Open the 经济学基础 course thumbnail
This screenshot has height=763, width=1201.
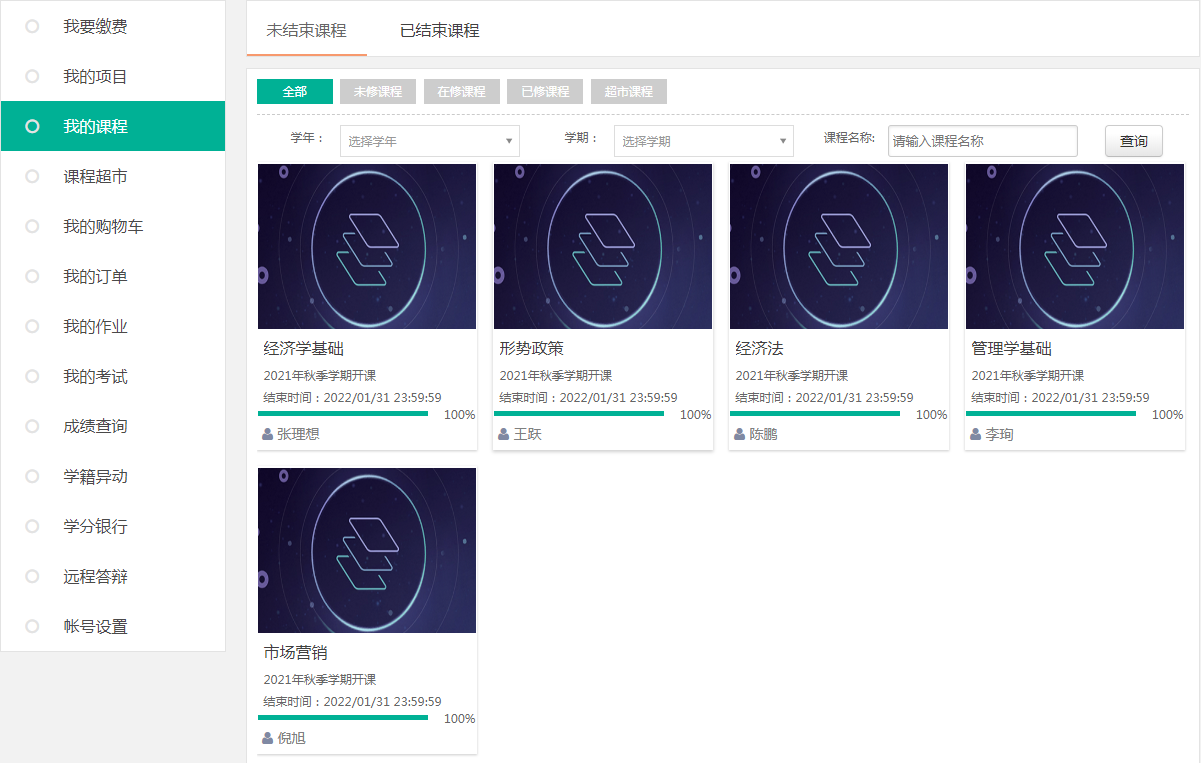pos(367,246)
